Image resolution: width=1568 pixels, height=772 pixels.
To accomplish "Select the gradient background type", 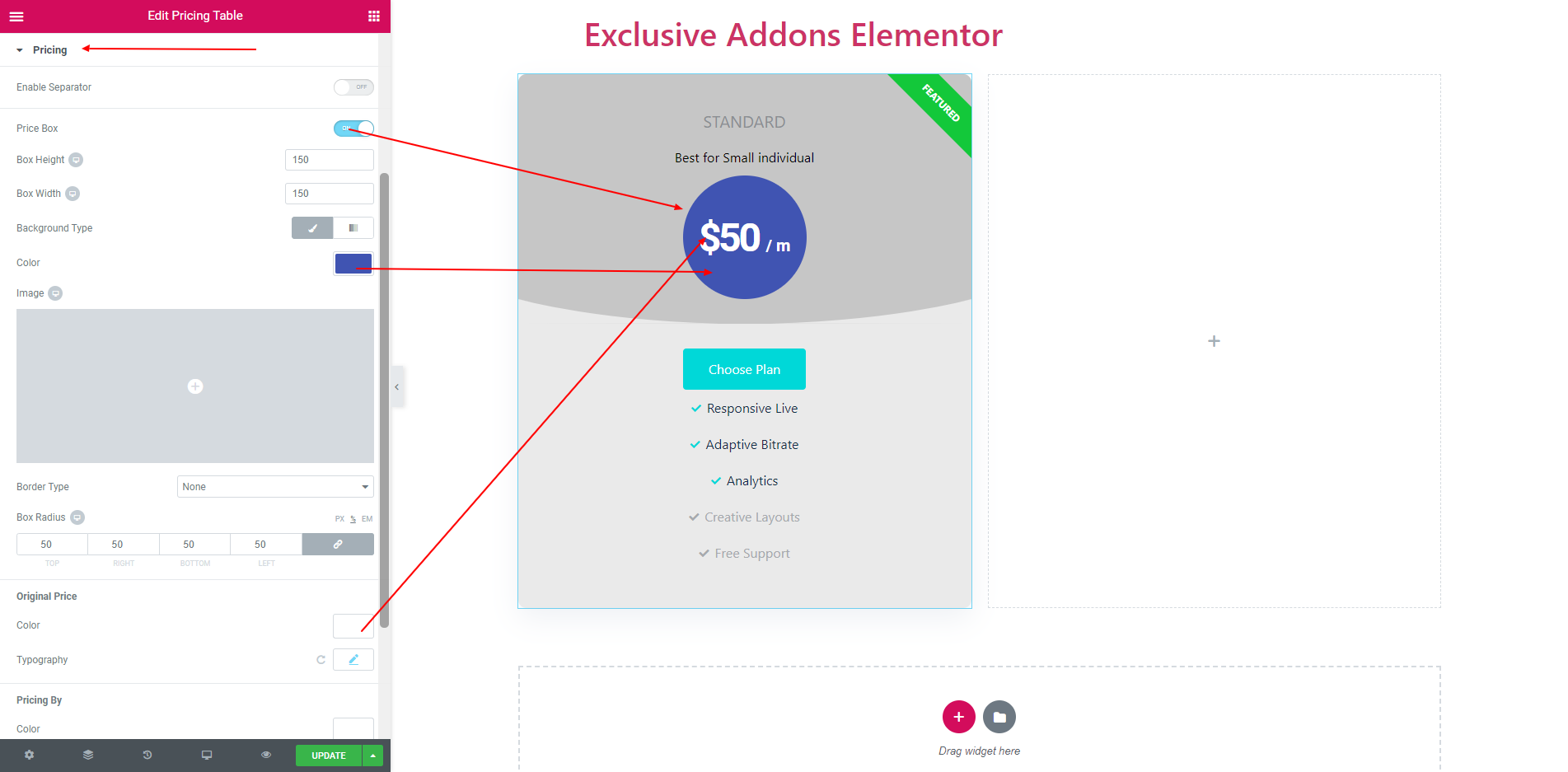I will 353,228.
